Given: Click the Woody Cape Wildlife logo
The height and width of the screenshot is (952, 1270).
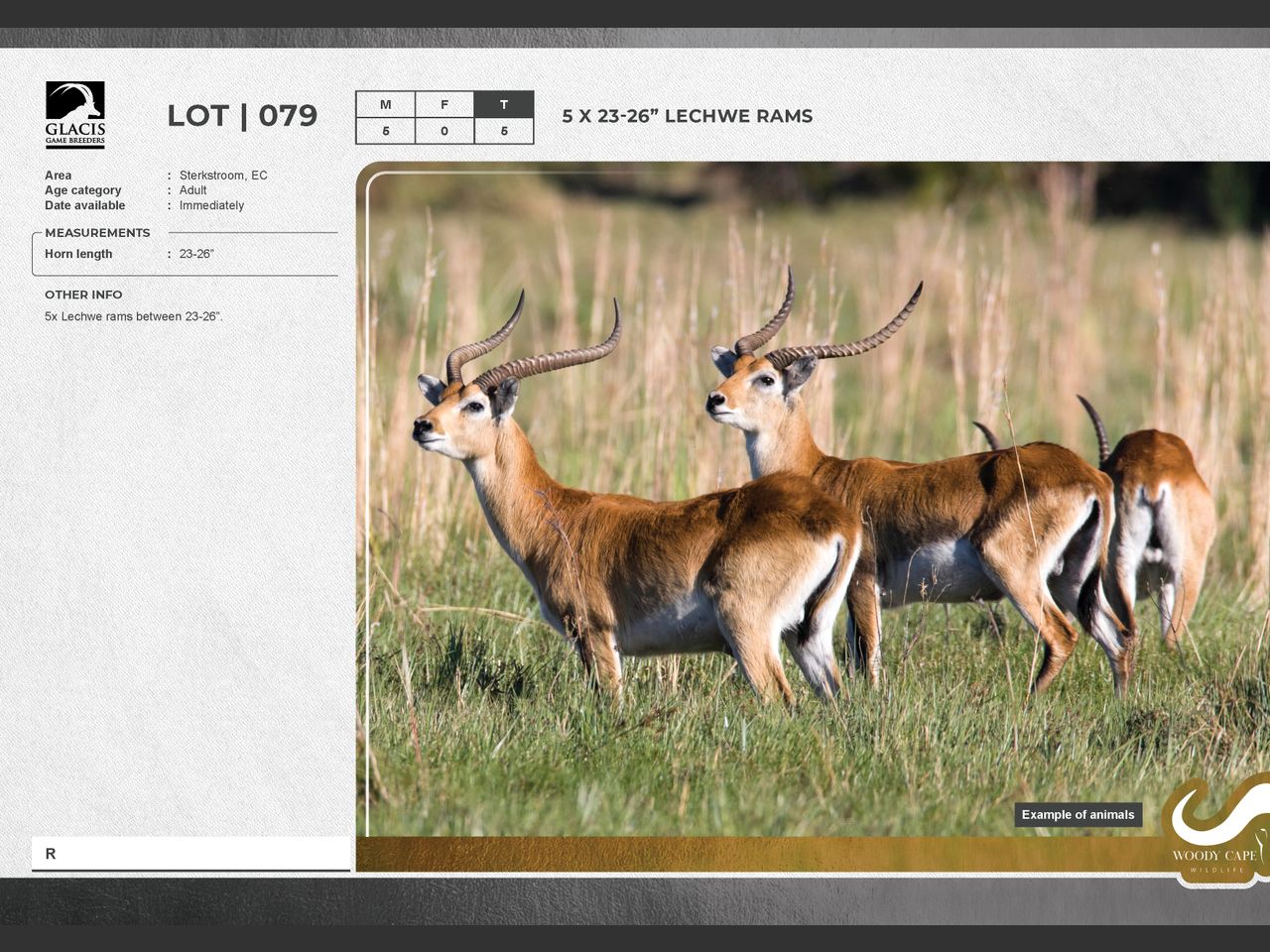Looking at the screenshot, I should pos(1215,833).
